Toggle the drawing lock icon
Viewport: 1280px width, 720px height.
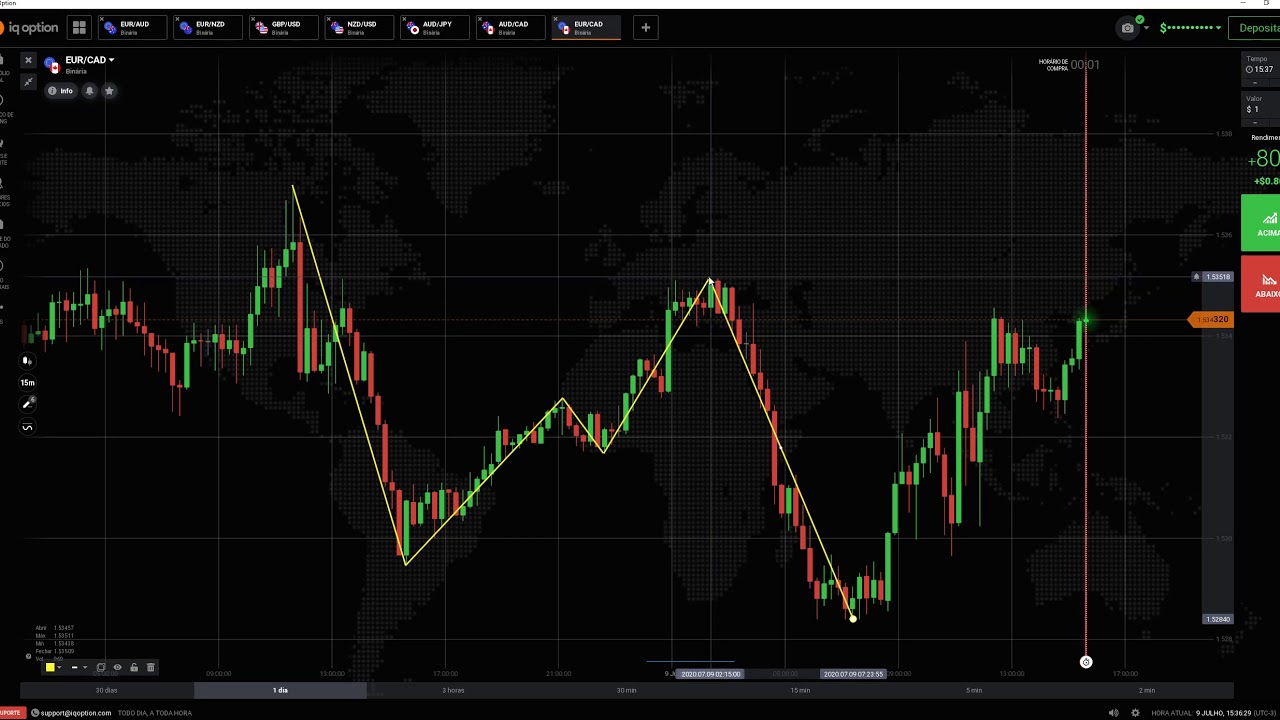134,667
